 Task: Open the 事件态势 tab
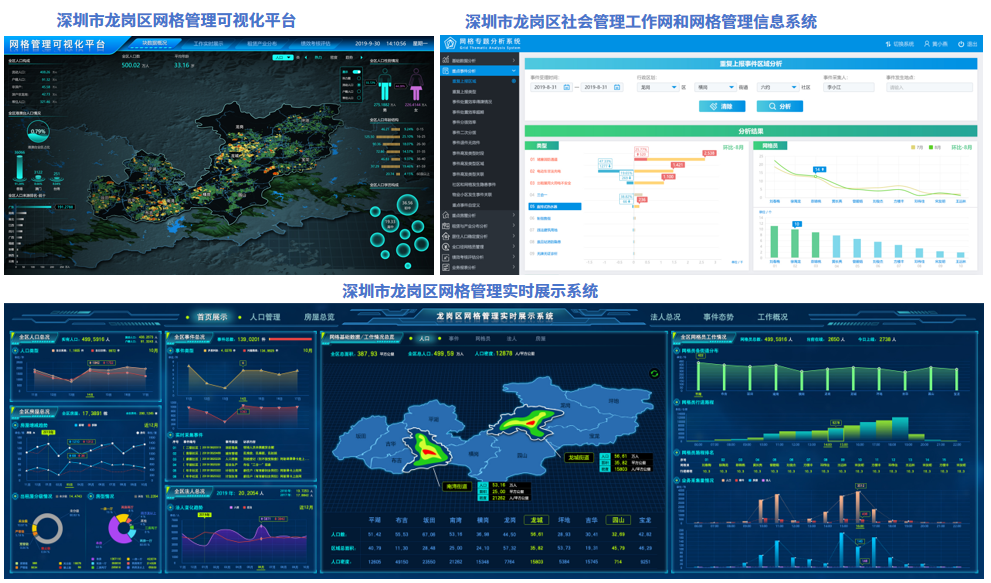pos(719,317)
